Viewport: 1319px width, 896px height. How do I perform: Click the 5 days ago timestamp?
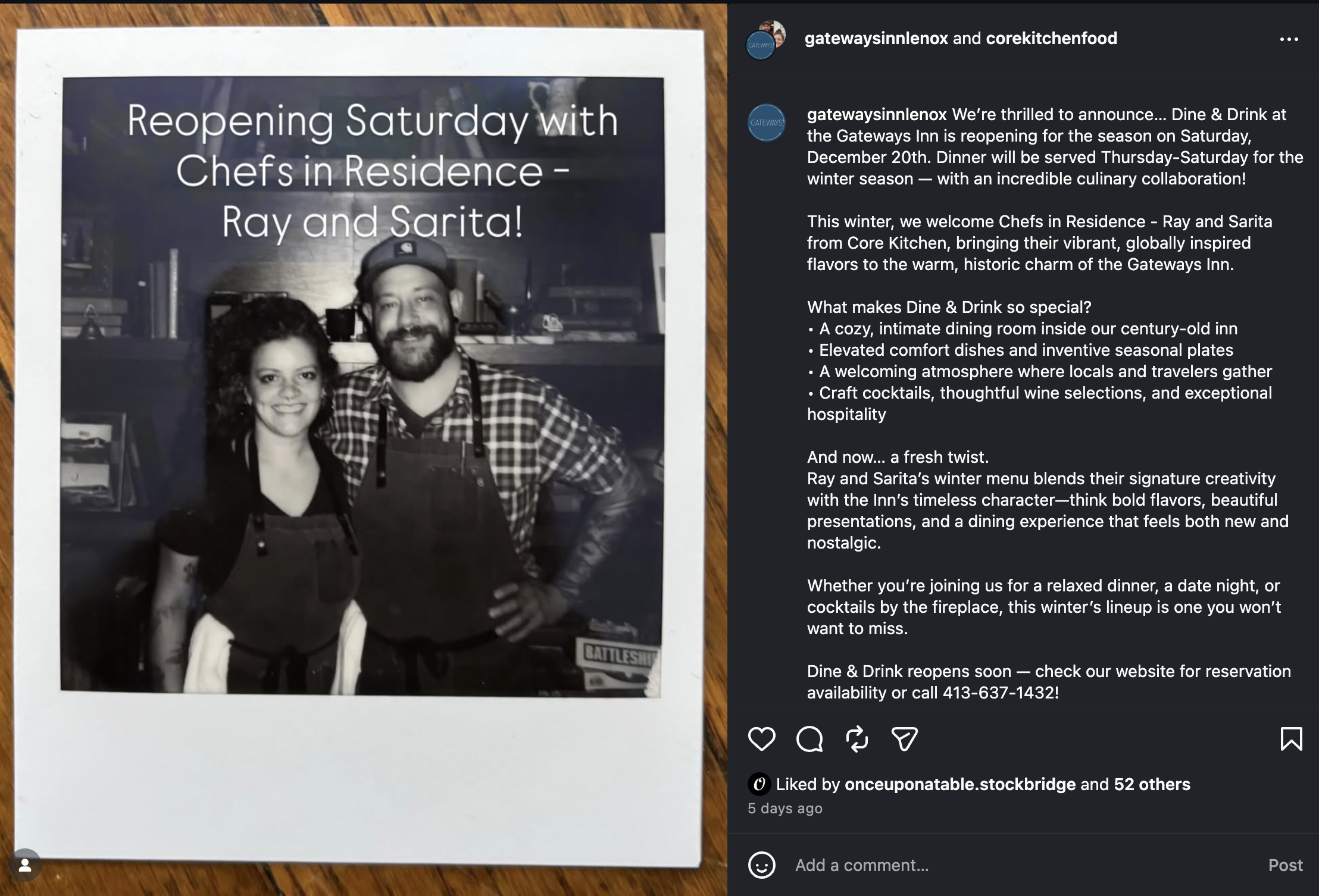(784, 809)
